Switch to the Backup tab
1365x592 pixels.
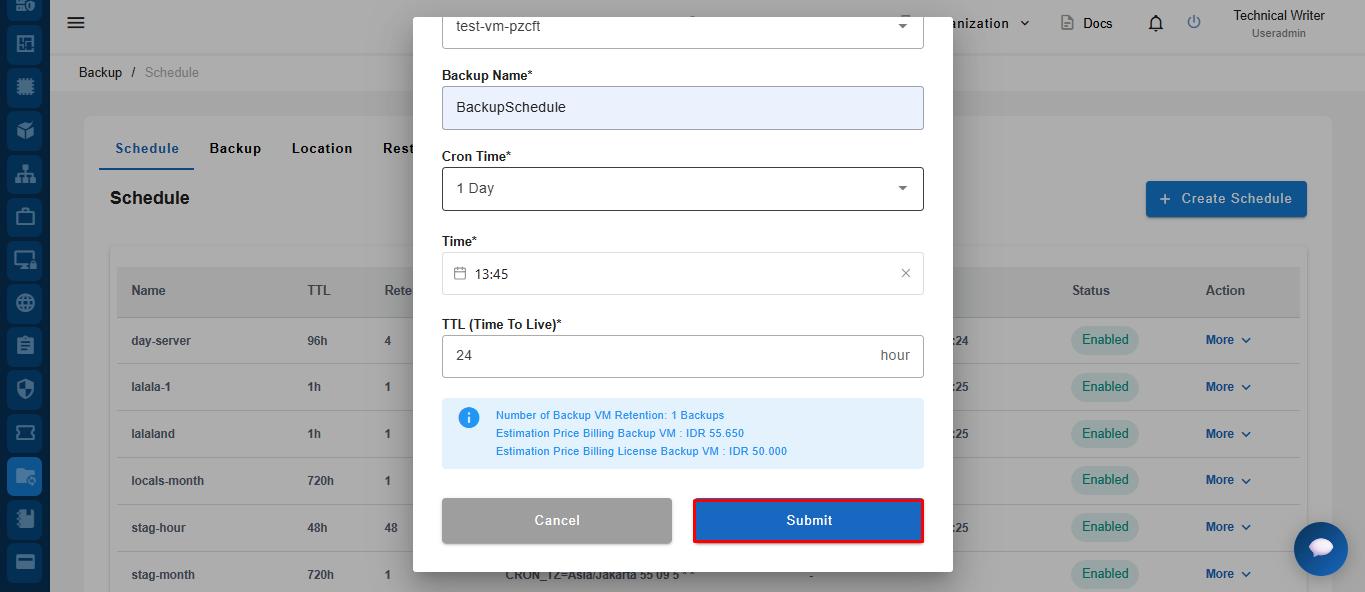click(235, 148)
